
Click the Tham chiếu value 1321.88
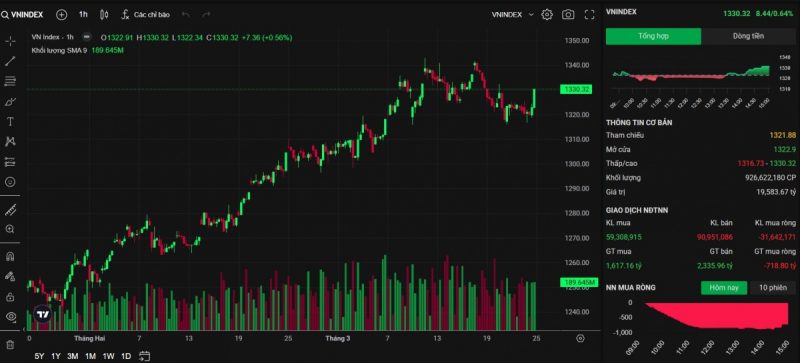click(x=783, y=135)
